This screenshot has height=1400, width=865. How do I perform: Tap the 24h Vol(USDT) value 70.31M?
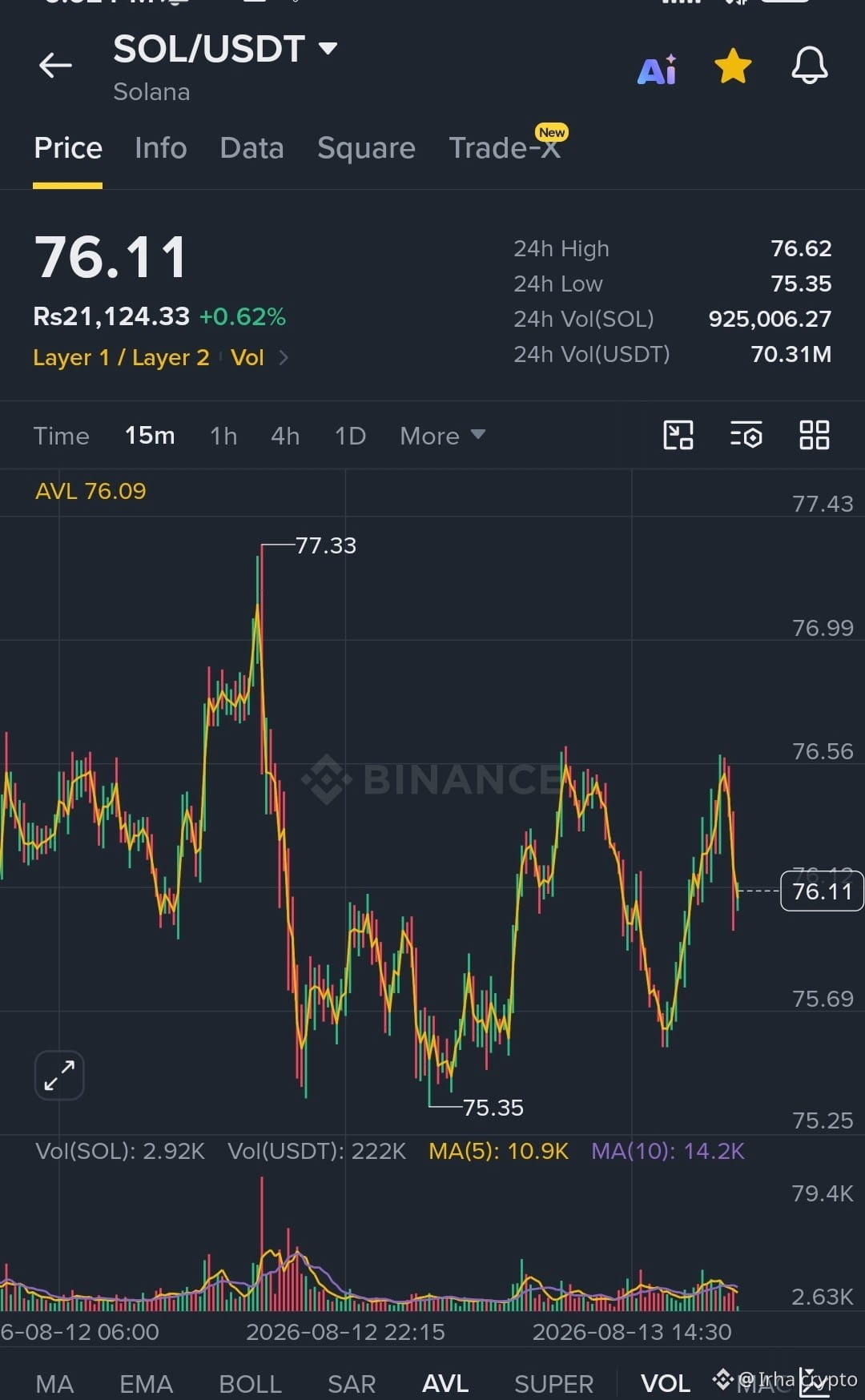point(791,354)
